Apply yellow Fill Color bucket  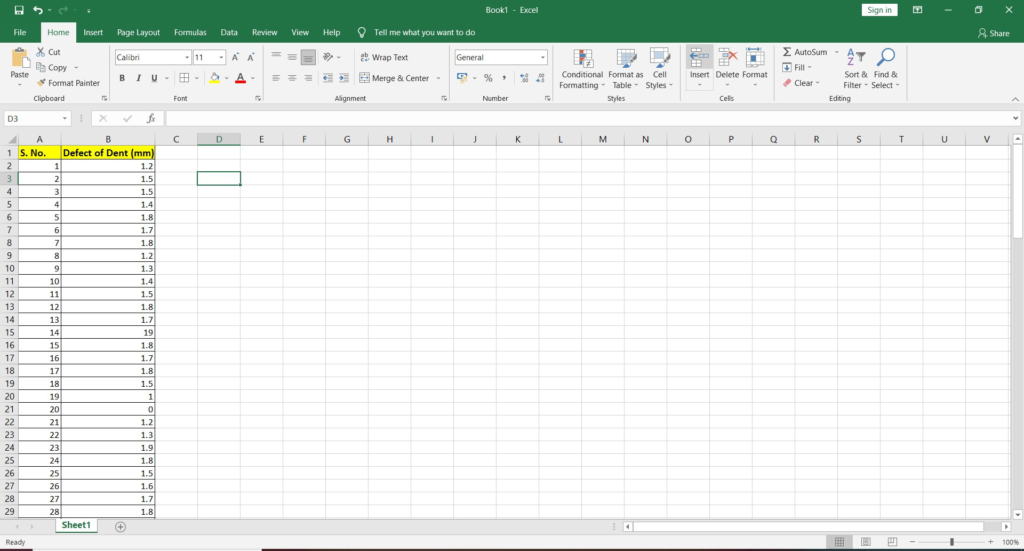pos(215,78)
